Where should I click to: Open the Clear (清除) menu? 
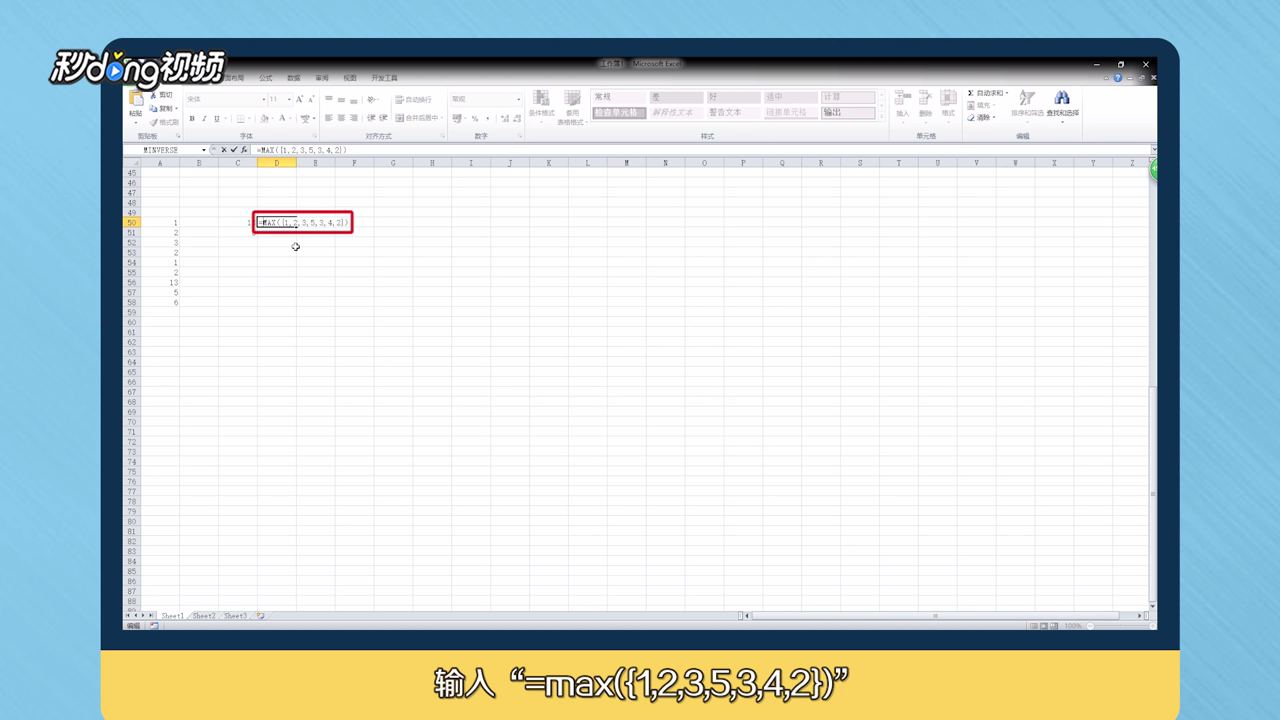(981, 117)
